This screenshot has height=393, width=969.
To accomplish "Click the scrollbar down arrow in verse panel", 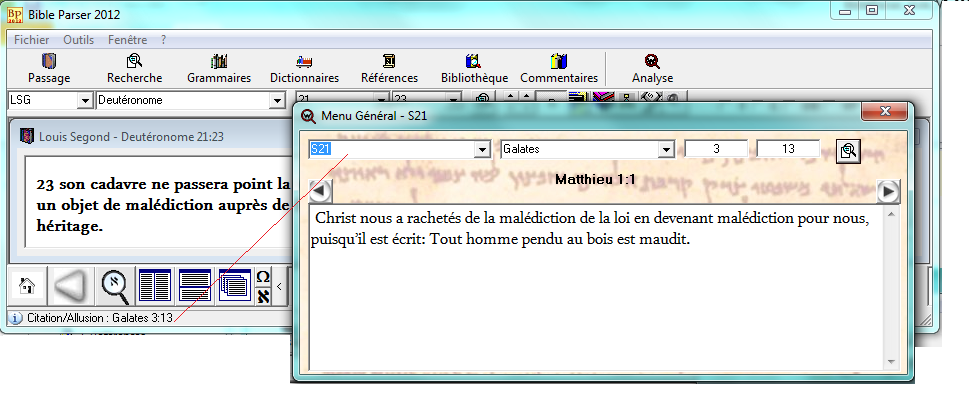I will pyautogui.click(x=891, y=361).
